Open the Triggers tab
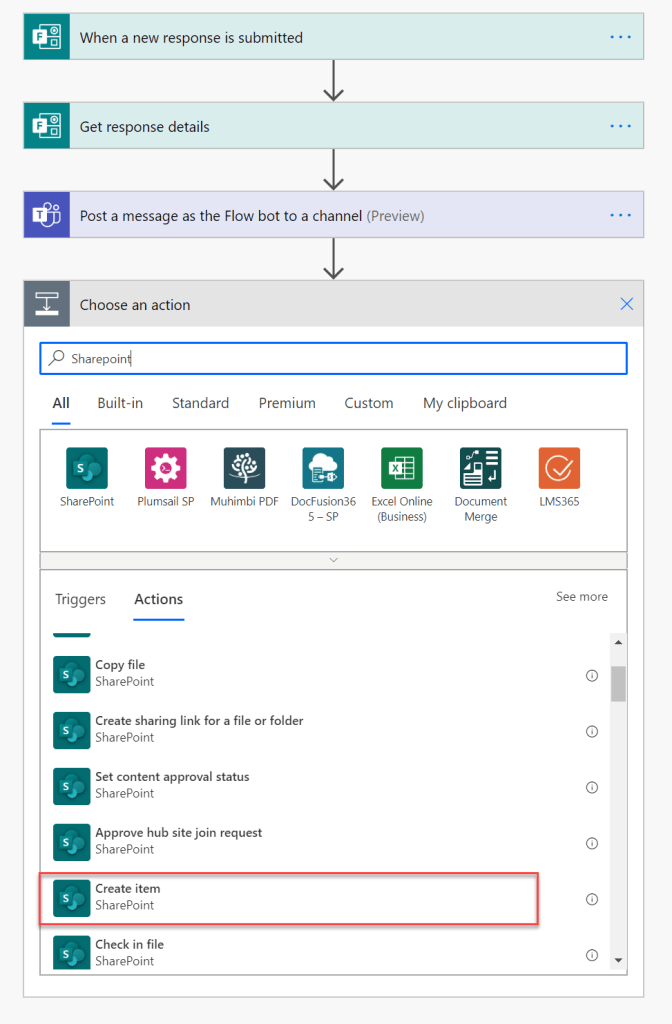 point(80,599)
